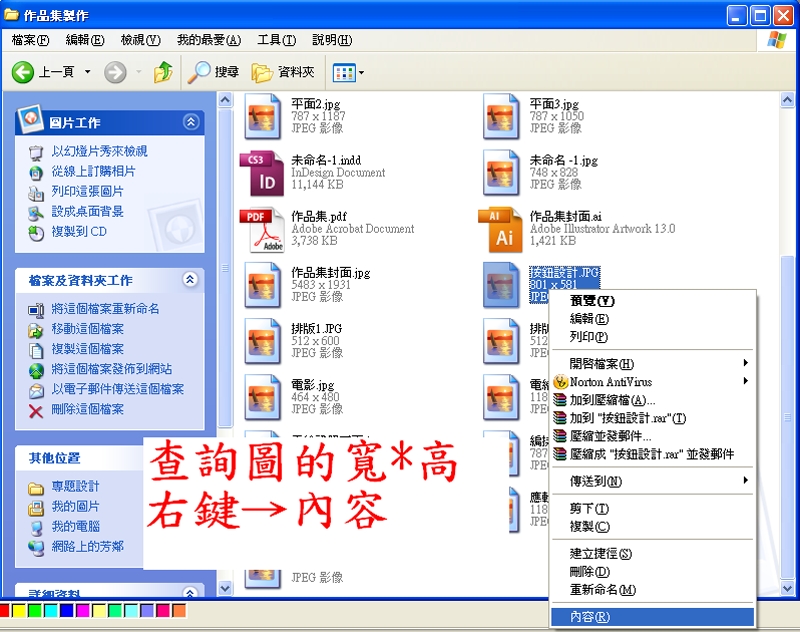Toggle the Folders (資料夾) pane button
This screenshot has width=800, height=632.
coord(284,72)
